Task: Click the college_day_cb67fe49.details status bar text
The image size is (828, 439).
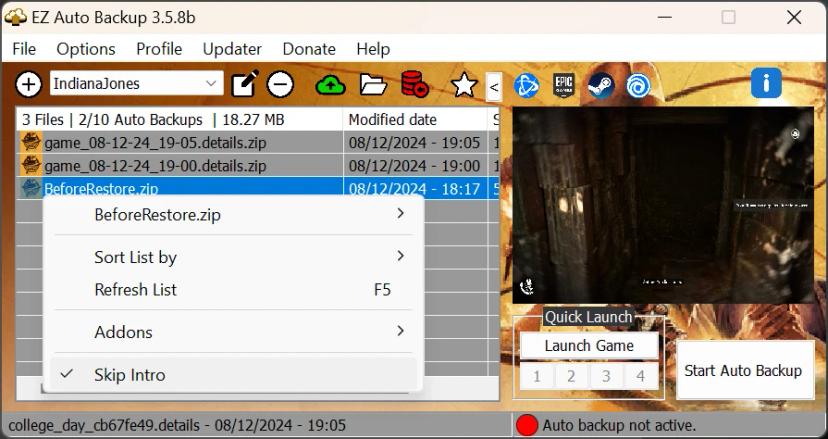Action: click(x=177, y=425)
